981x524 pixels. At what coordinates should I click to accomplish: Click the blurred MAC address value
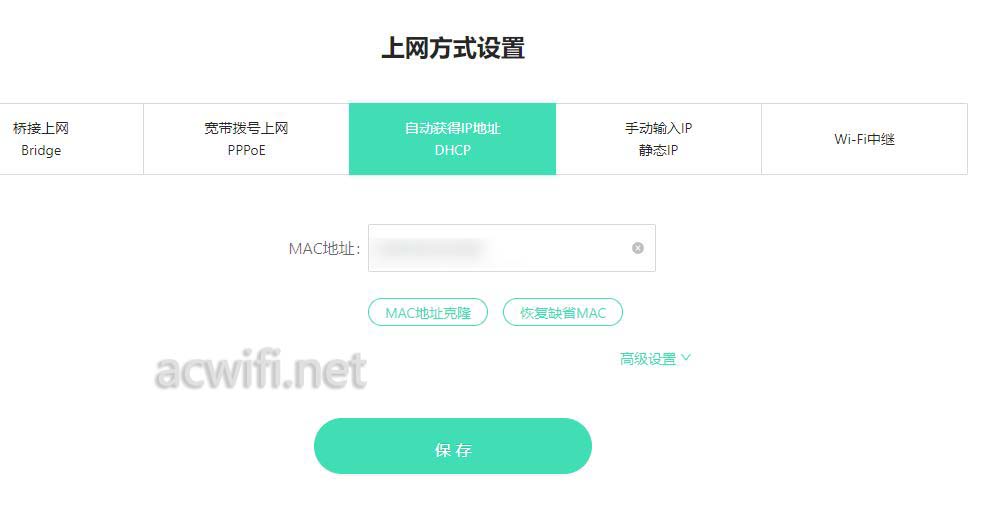click(432, 248)
